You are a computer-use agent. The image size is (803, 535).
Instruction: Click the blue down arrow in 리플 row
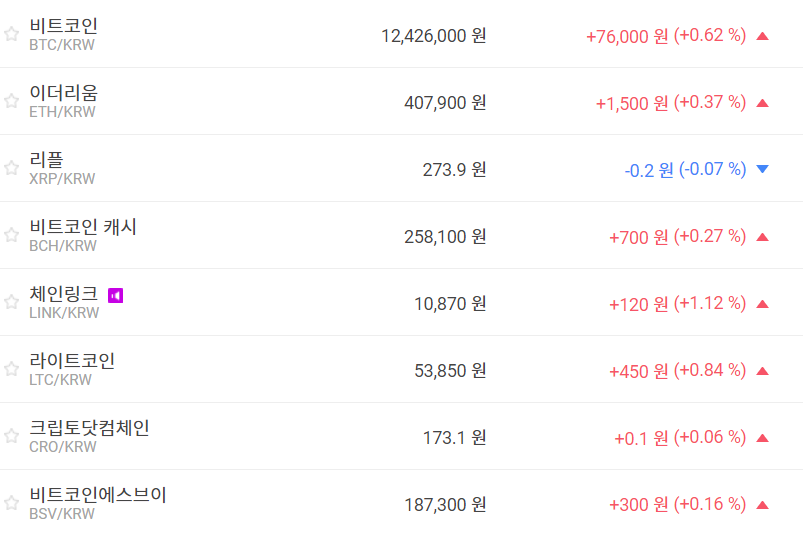coord(763,170)
